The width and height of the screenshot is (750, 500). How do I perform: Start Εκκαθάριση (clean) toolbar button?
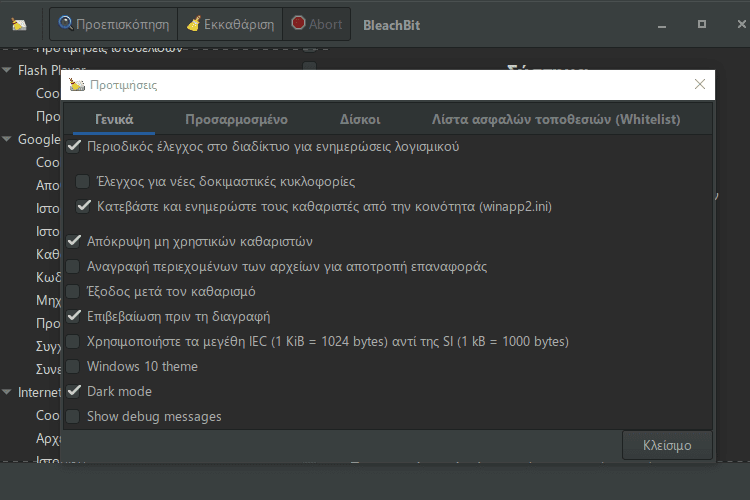pyautogui.click(x=231, y=24)
